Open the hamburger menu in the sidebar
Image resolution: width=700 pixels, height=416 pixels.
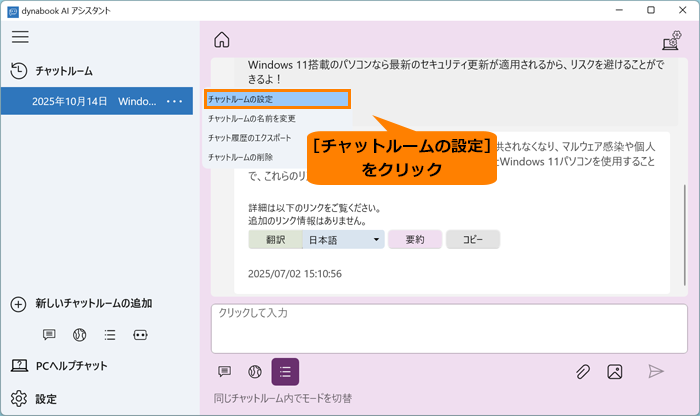click(20, 37)
